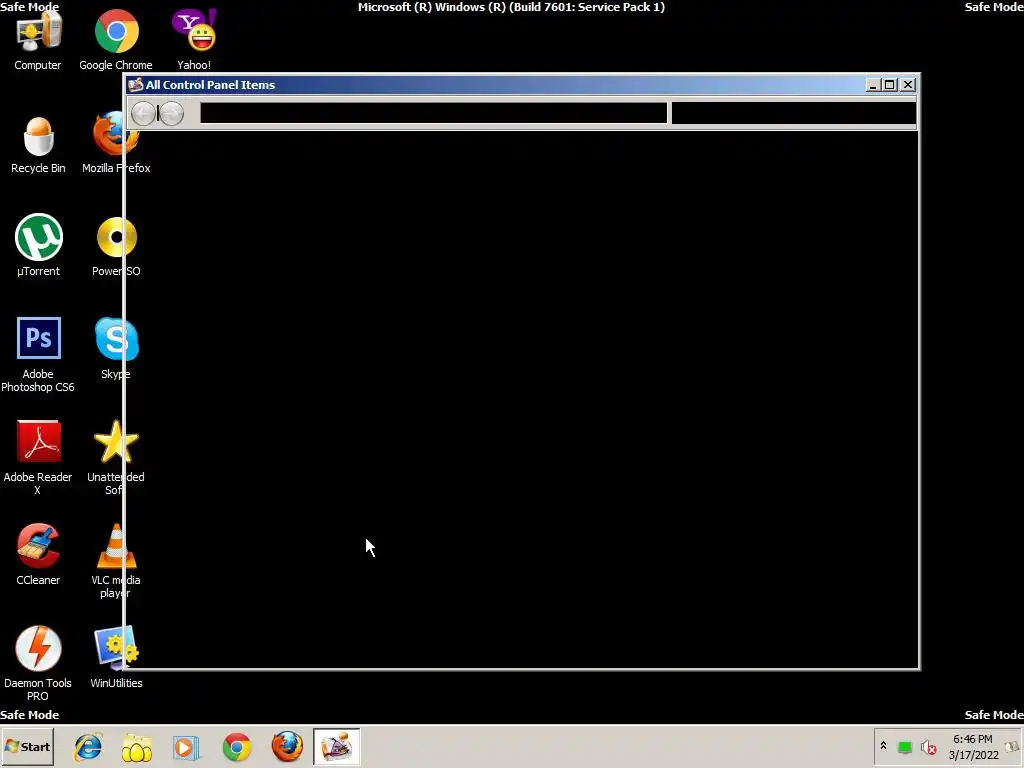Click the Start button
This screenshot has height=768, width=1024.
coord(27,746)
